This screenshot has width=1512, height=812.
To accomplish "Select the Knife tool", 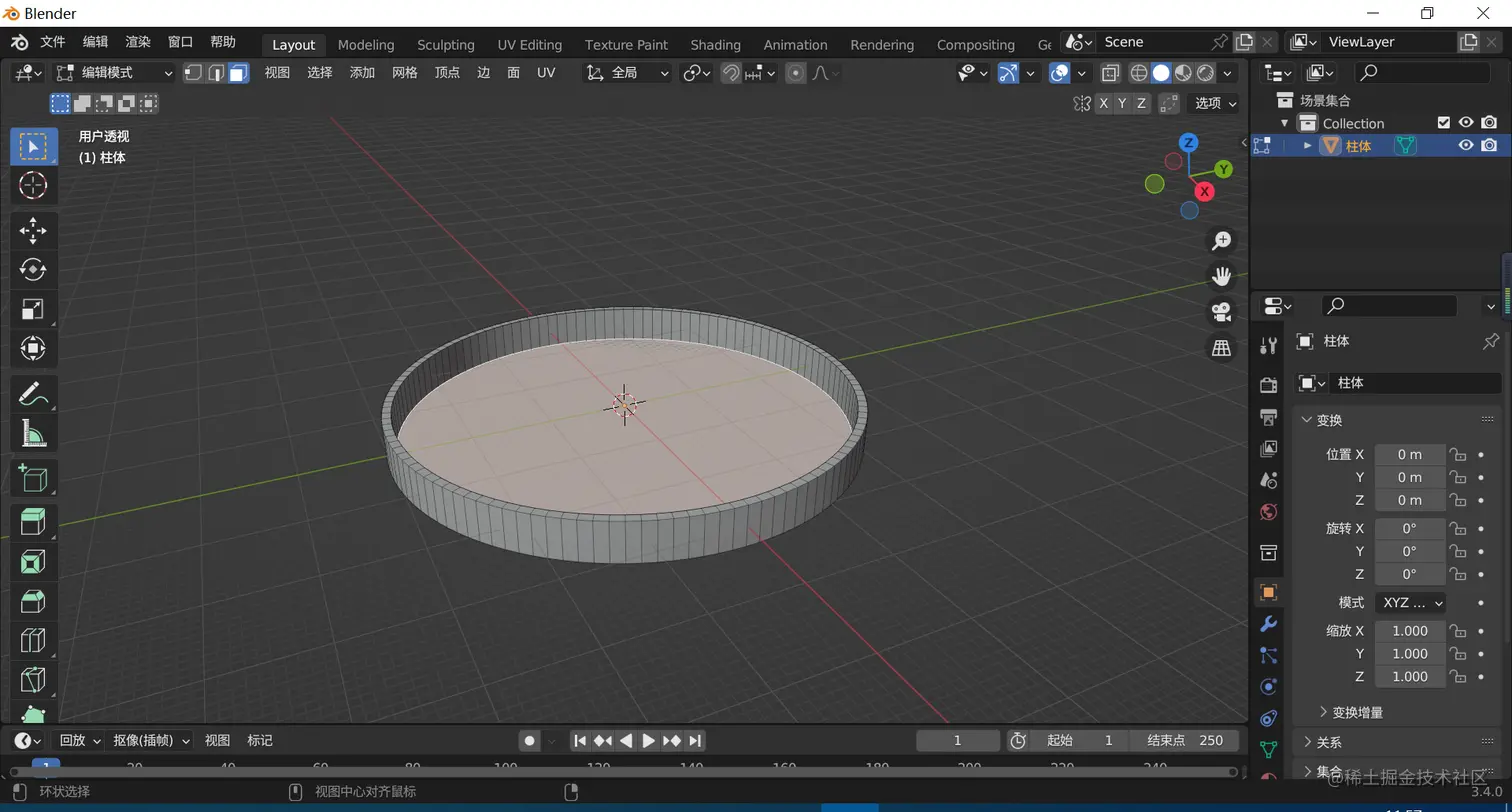I will point(33,680).
